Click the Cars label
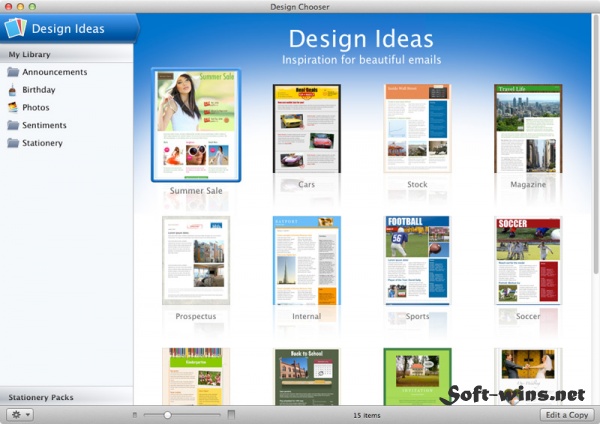Screen dimensions: 600x424 307,184
